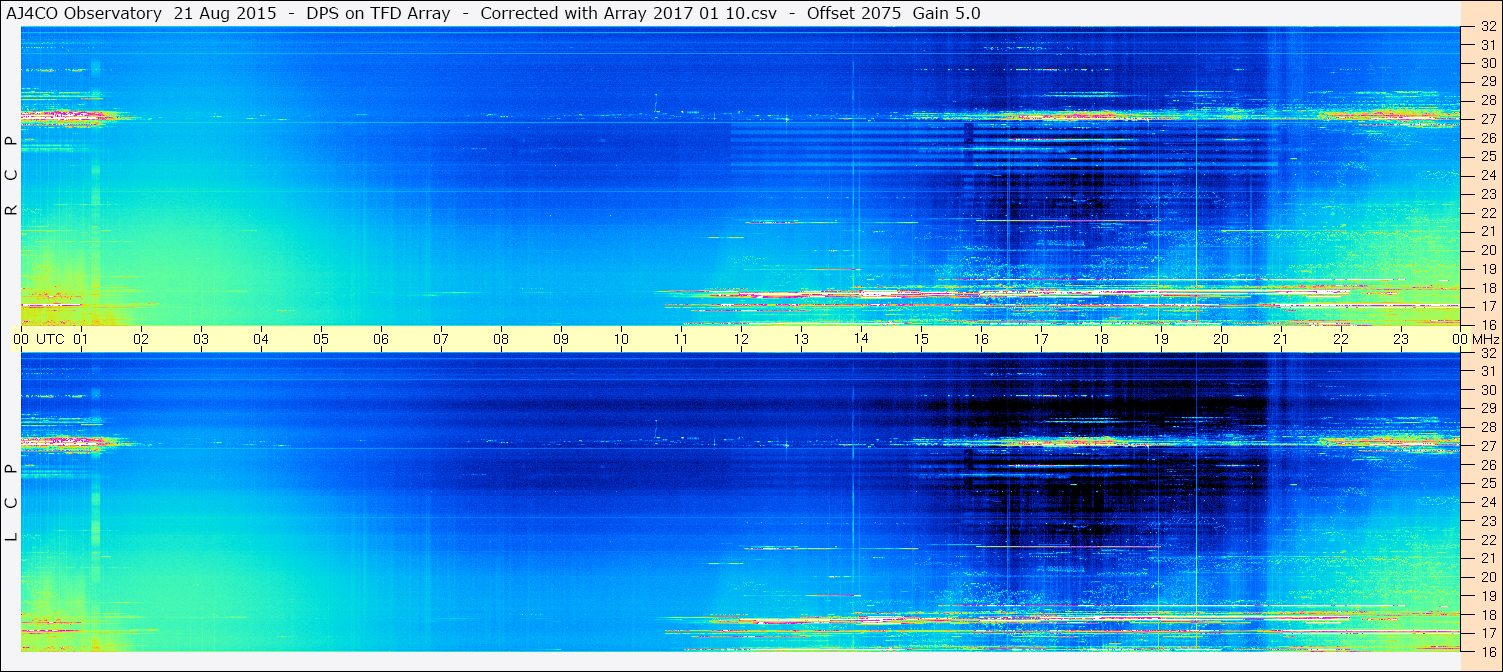Select the 04 hour mark on time axis
Viewport: 1503px width, 672px height.
click(261, 339)
